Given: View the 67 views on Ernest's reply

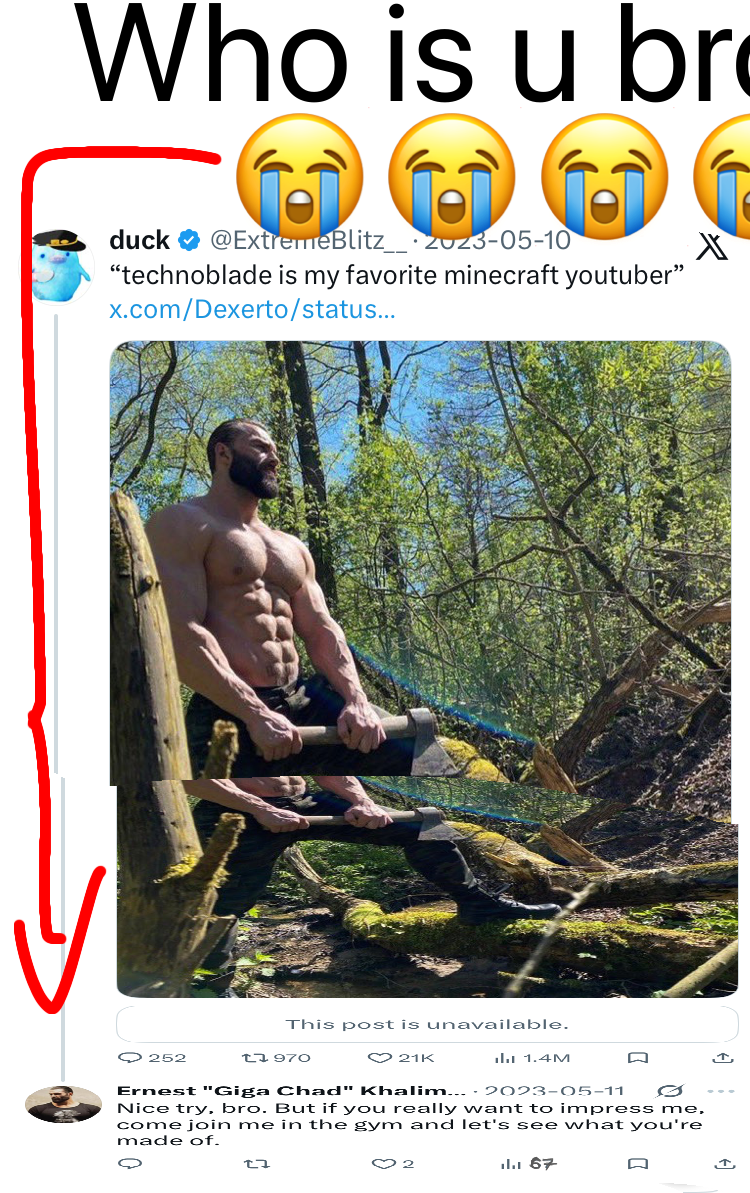Looking at the screenshot, I should pyautogui.click(x=529, y=1163).
